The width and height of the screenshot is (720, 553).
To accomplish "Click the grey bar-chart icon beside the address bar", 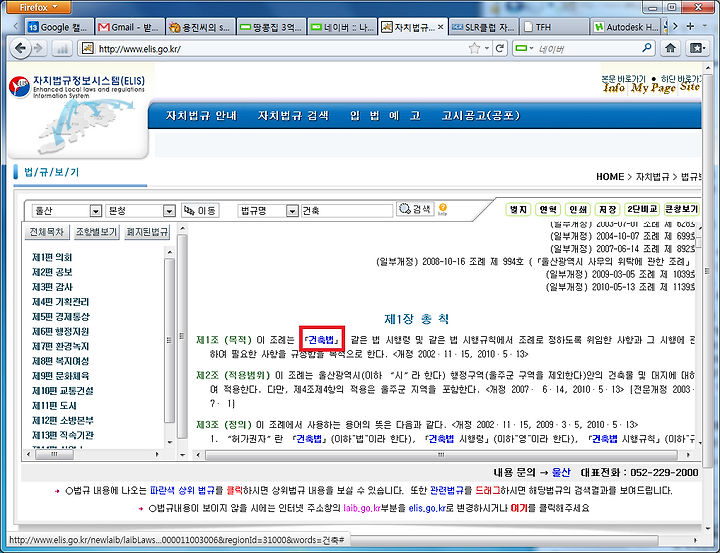I will [x=62, y=48].
